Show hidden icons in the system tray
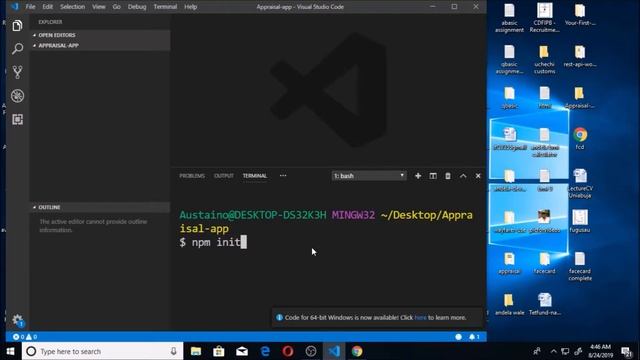 pyautogui.click(x=553, y=351)
